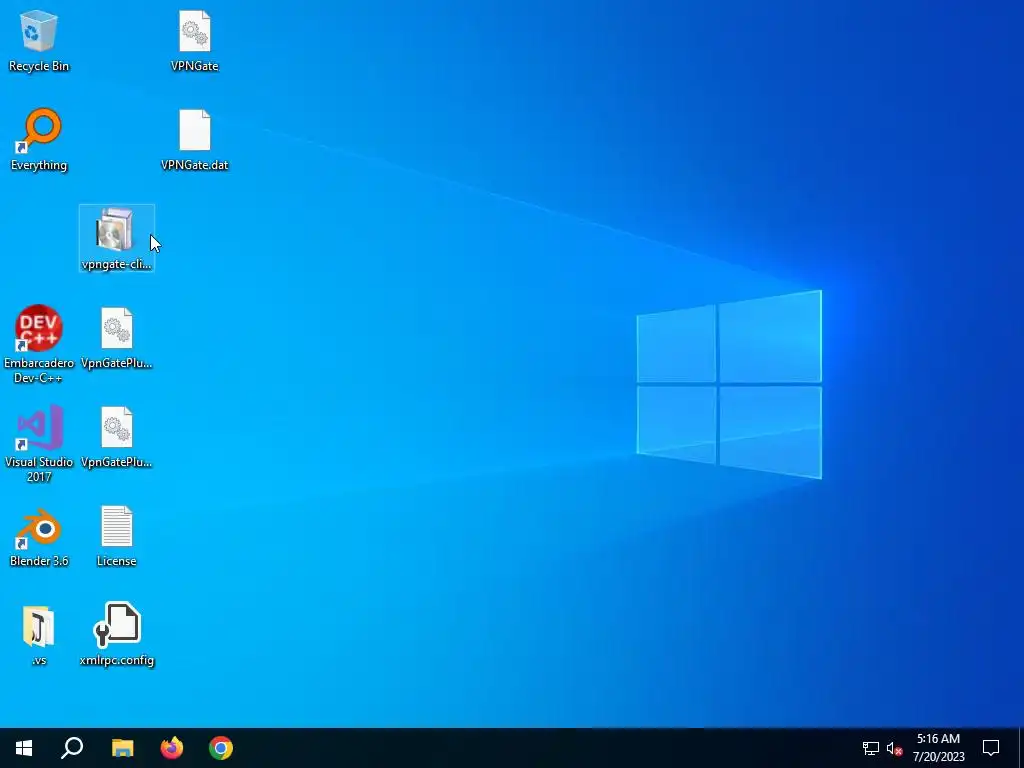Image resolution: width=1024 pixels, height=768 pixels.
Task: Select the VpnGatePlu file beside Visual Studio
Action: 117,437
